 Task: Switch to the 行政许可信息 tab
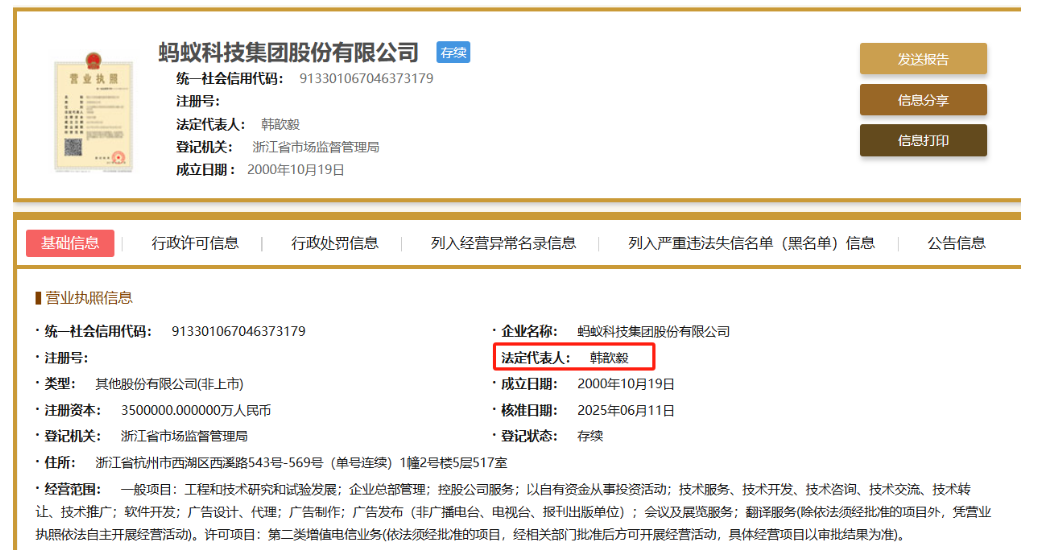195,243
